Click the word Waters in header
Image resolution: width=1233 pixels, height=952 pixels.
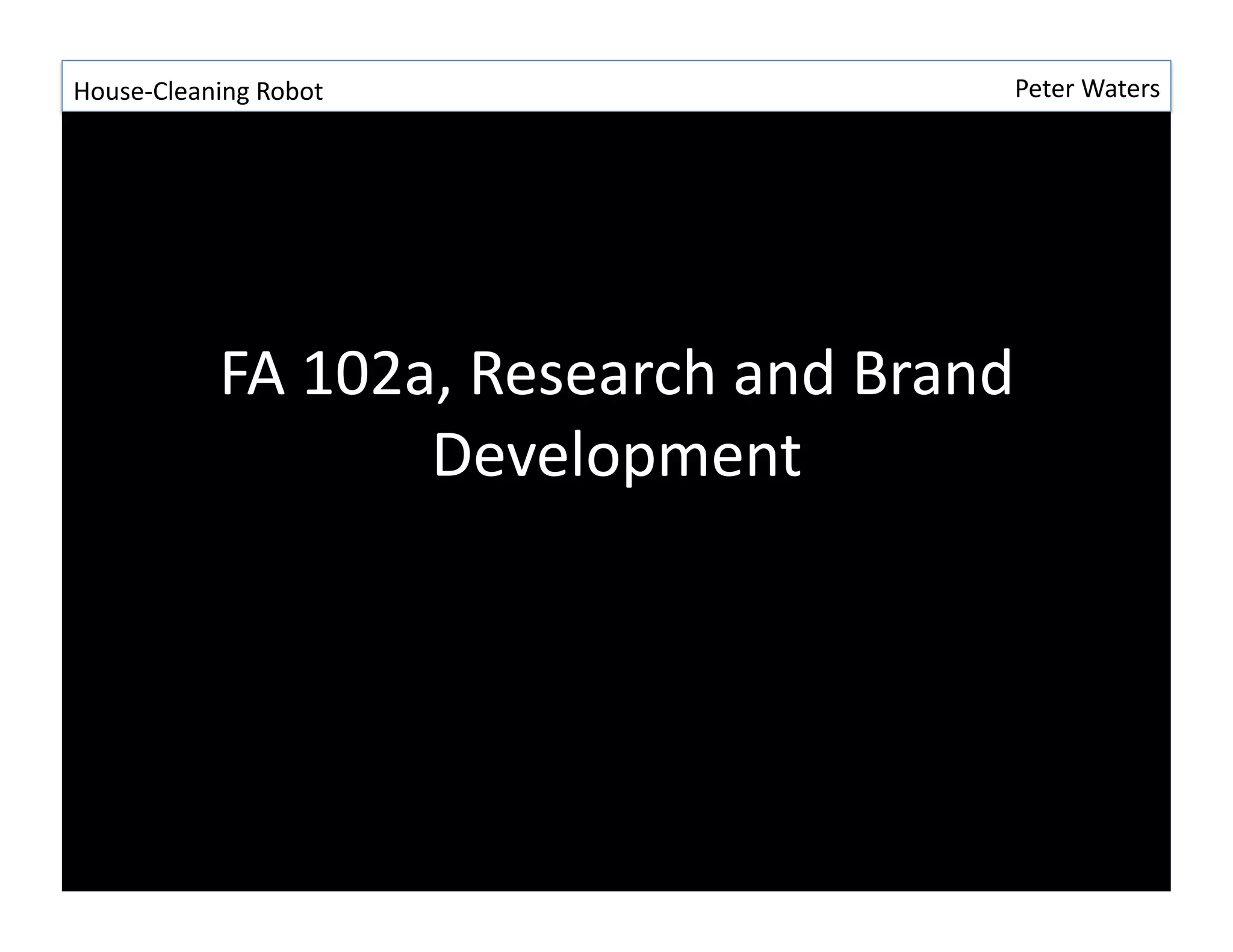coord(1120,88)
